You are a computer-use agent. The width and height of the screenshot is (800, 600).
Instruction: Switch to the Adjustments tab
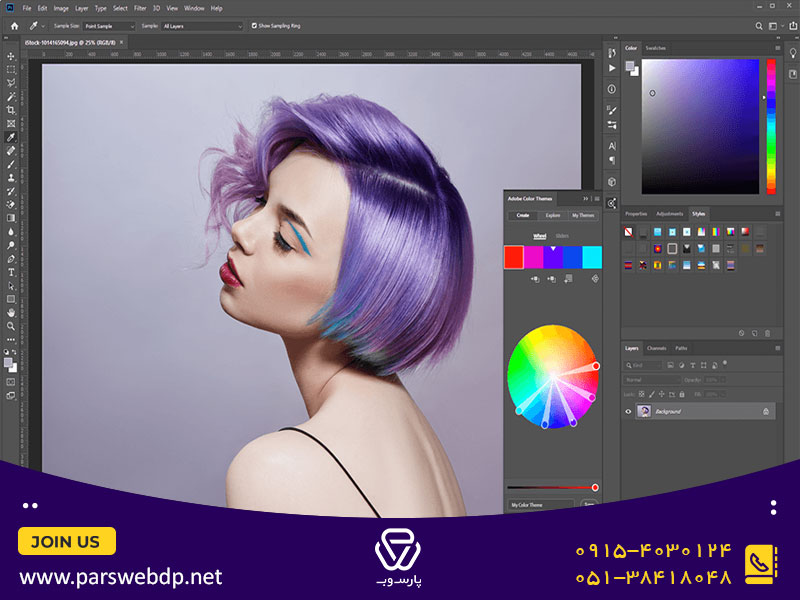pyautogui.click(x=669, y=214)
